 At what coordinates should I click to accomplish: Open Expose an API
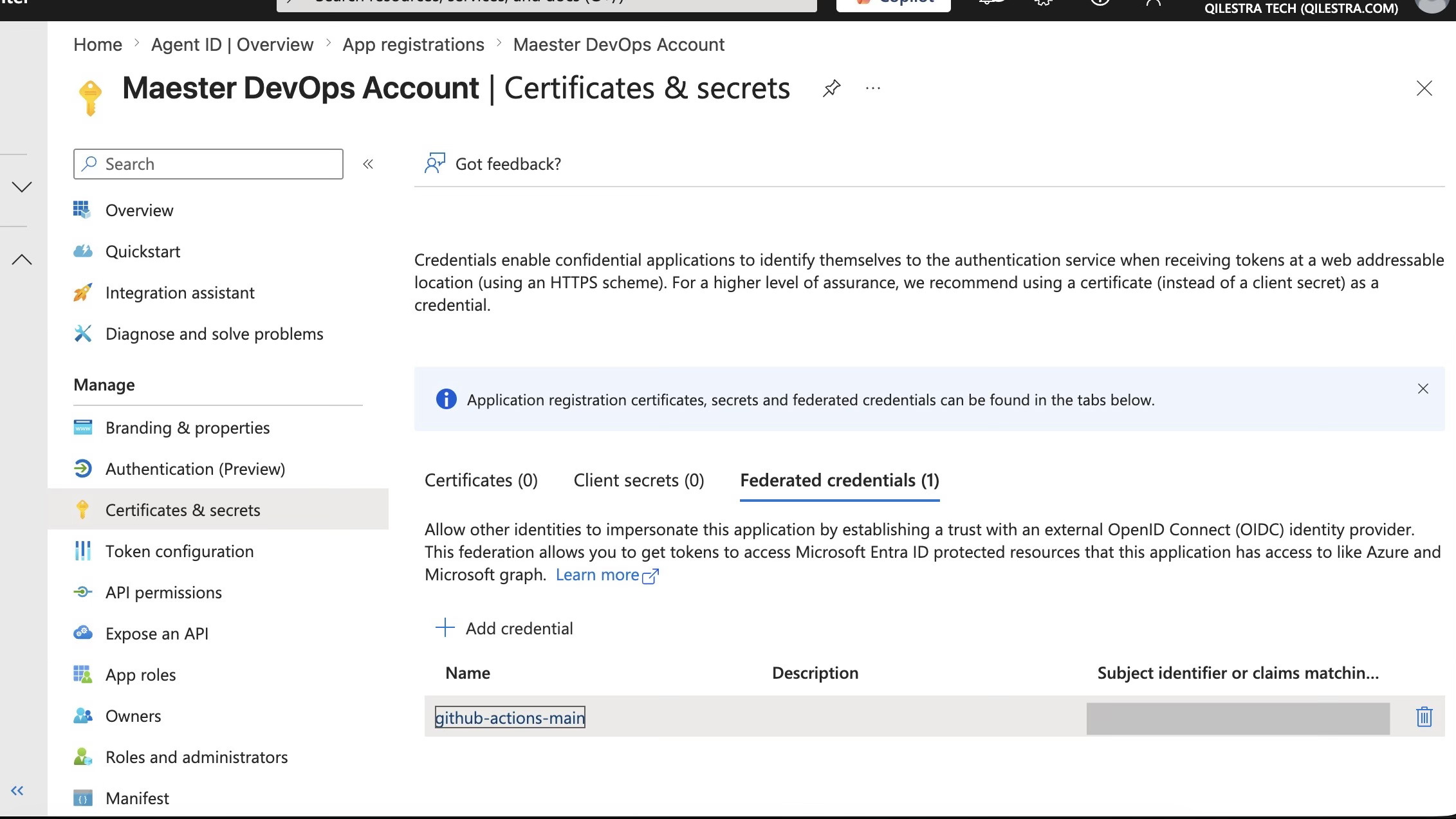(157, 634)
